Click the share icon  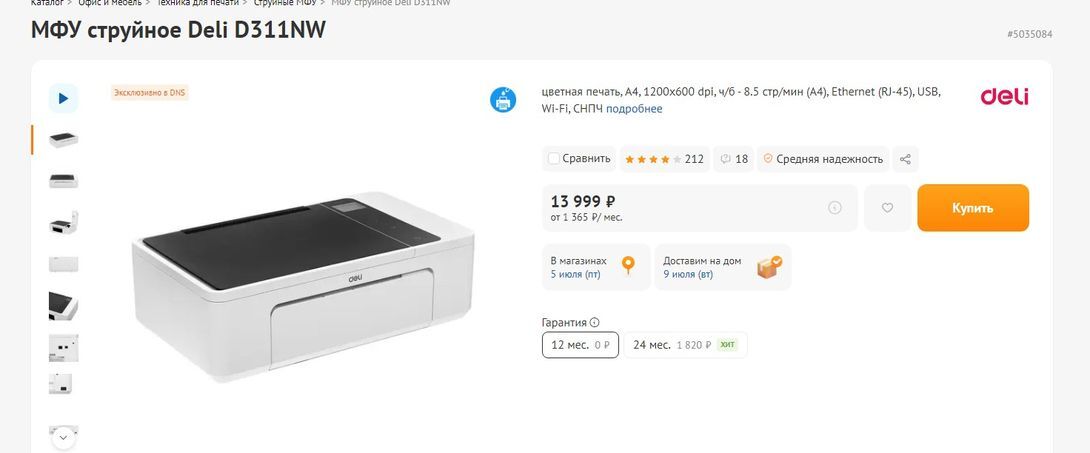[x=905, y=159]
